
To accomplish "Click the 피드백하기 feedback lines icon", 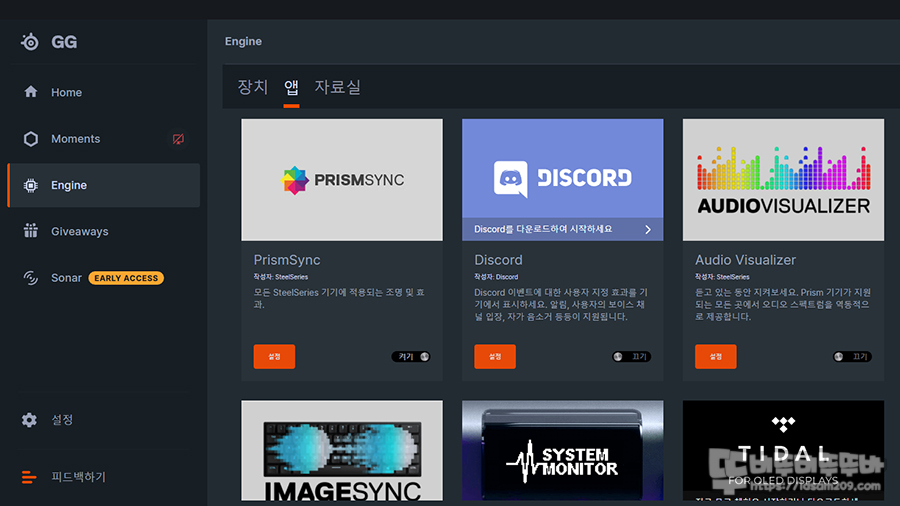I will coord(29,477).
